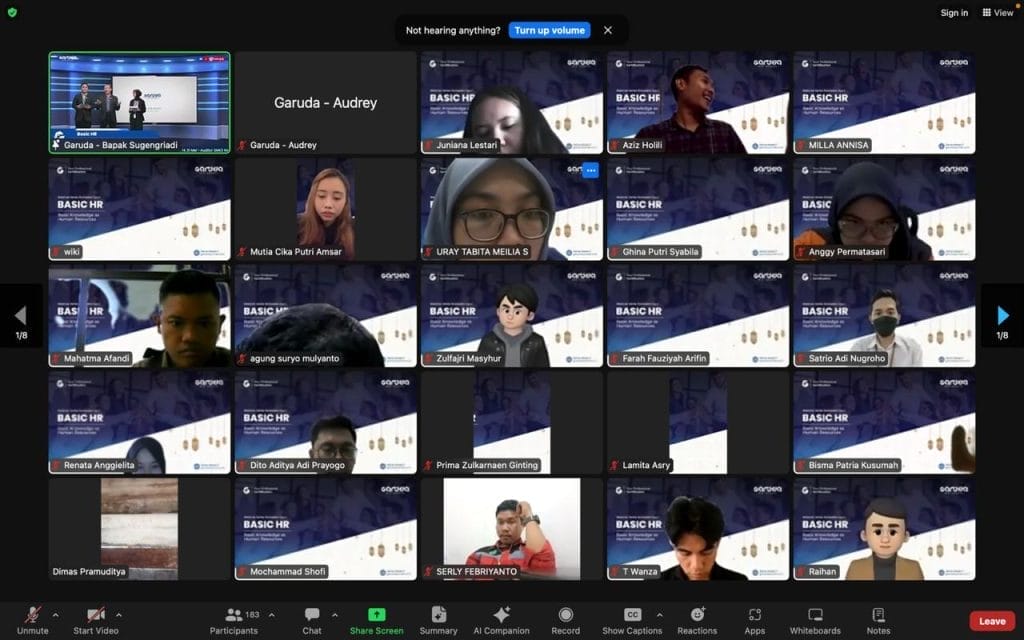1024x640 pixels.
Task: Click the green Share Screen icon
Action: 376,615
